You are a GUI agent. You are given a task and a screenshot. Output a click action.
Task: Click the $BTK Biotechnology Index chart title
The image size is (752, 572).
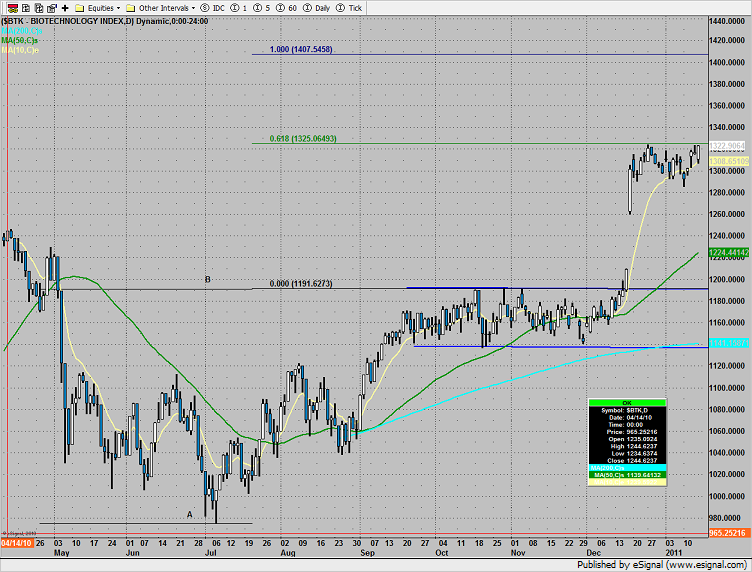(105, 21)
